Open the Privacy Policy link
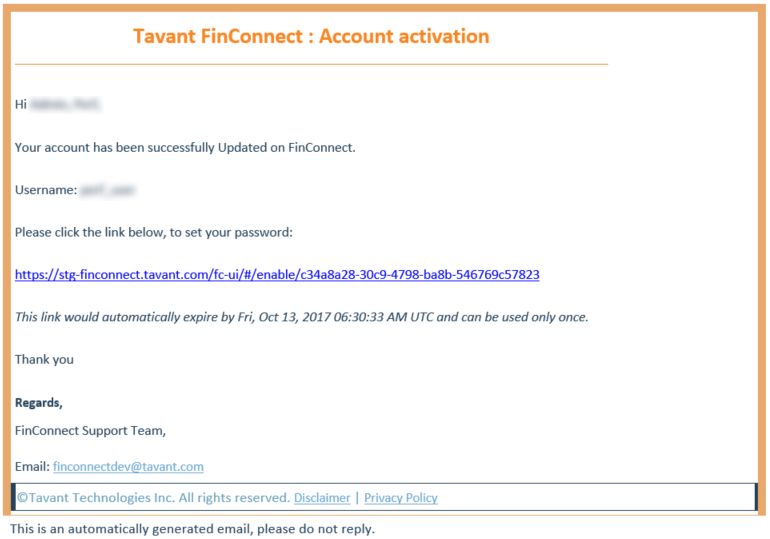Screen dimensions: 770x539 tap(401, 498)
